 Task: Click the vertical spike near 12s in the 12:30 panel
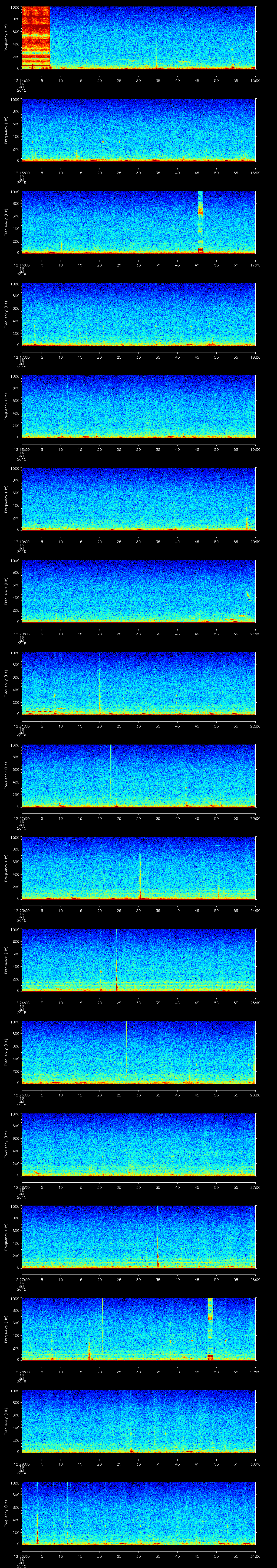pos(67,1513)
